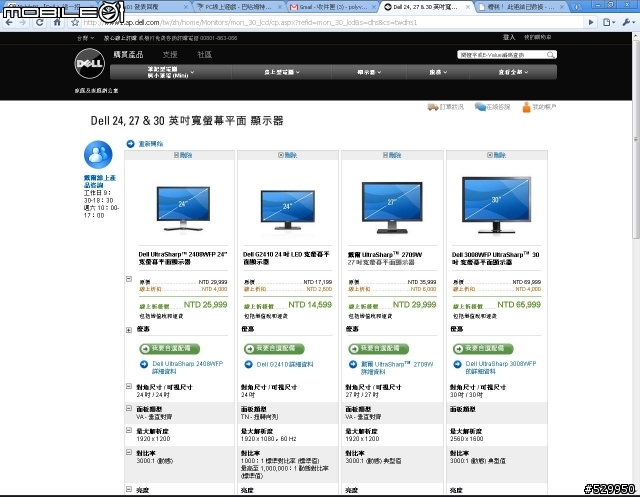This screenshot has height=497, width=640.
Task: Collapse the 最大解析度 resolution row
Action: click(129, 430)
